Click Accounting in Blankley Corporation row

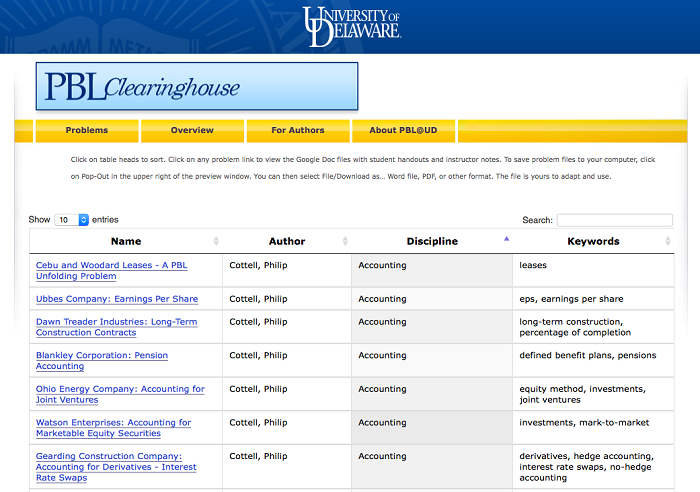click(x=382, y=355)
